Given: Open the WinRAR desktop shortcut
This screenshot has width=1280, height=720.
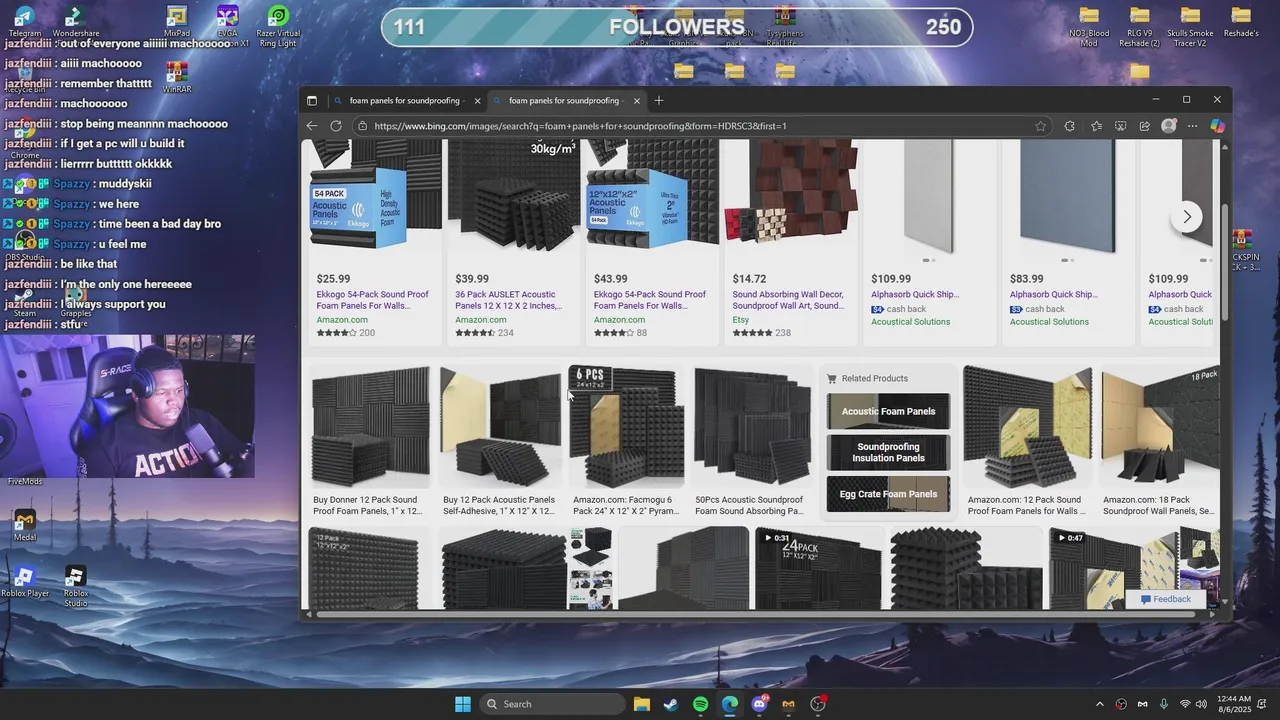Looking at the screenshot, I should pos(177,78).
